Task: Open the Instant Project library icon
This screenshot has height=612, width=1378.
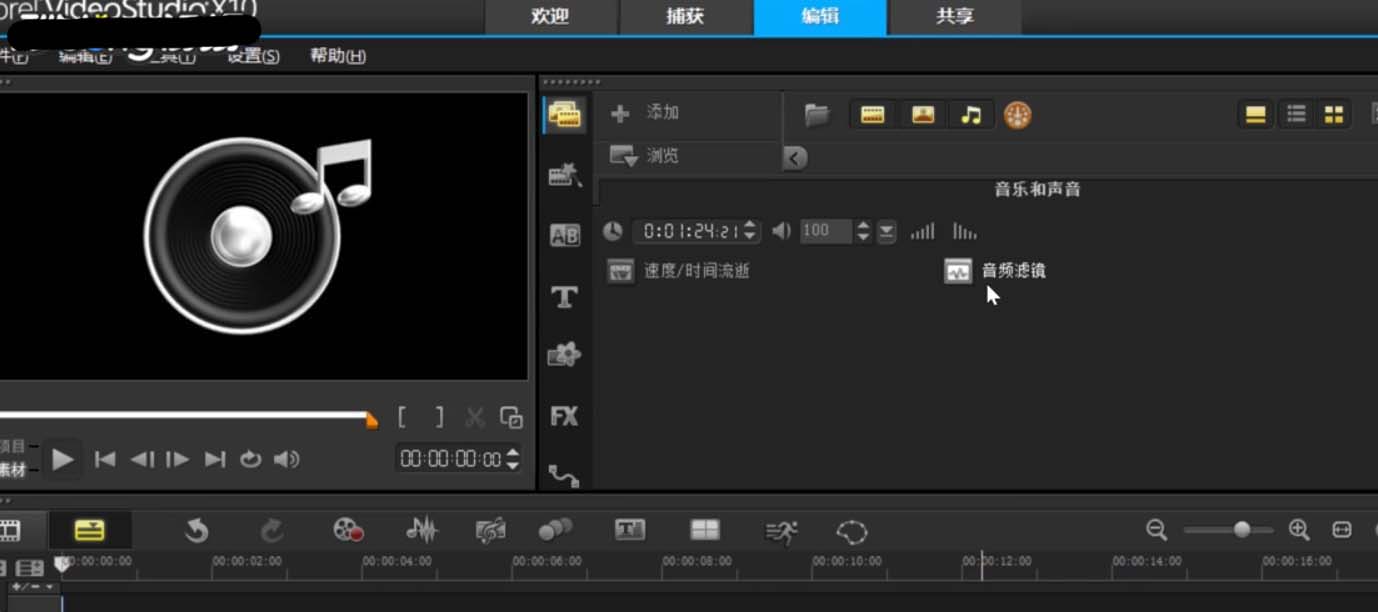Action: pos(564,175)
